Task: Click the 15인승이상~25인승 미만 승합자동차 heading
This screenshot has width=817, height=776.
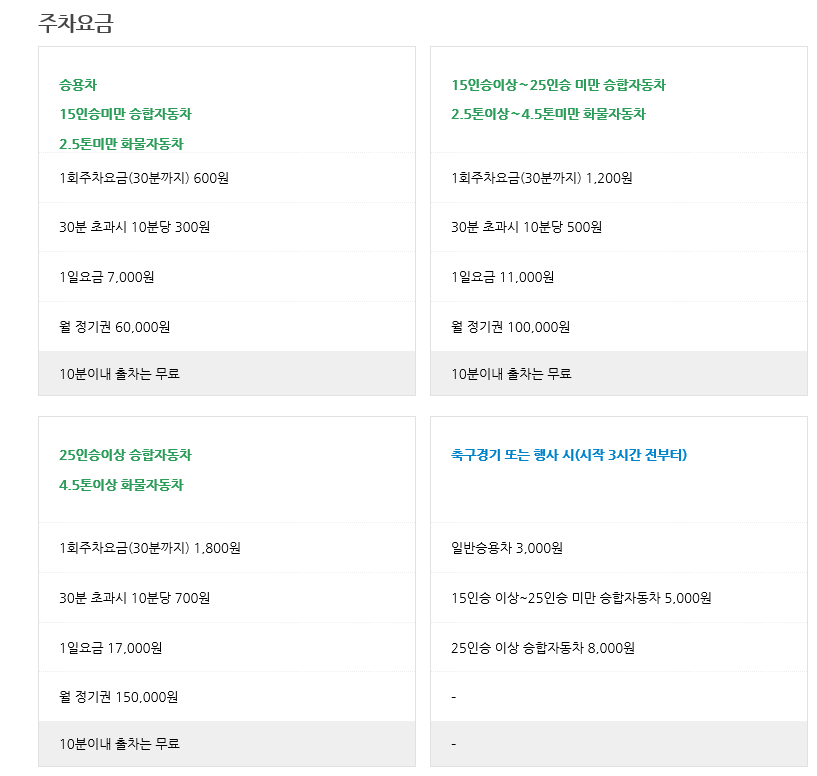Action: click(558, 85)
